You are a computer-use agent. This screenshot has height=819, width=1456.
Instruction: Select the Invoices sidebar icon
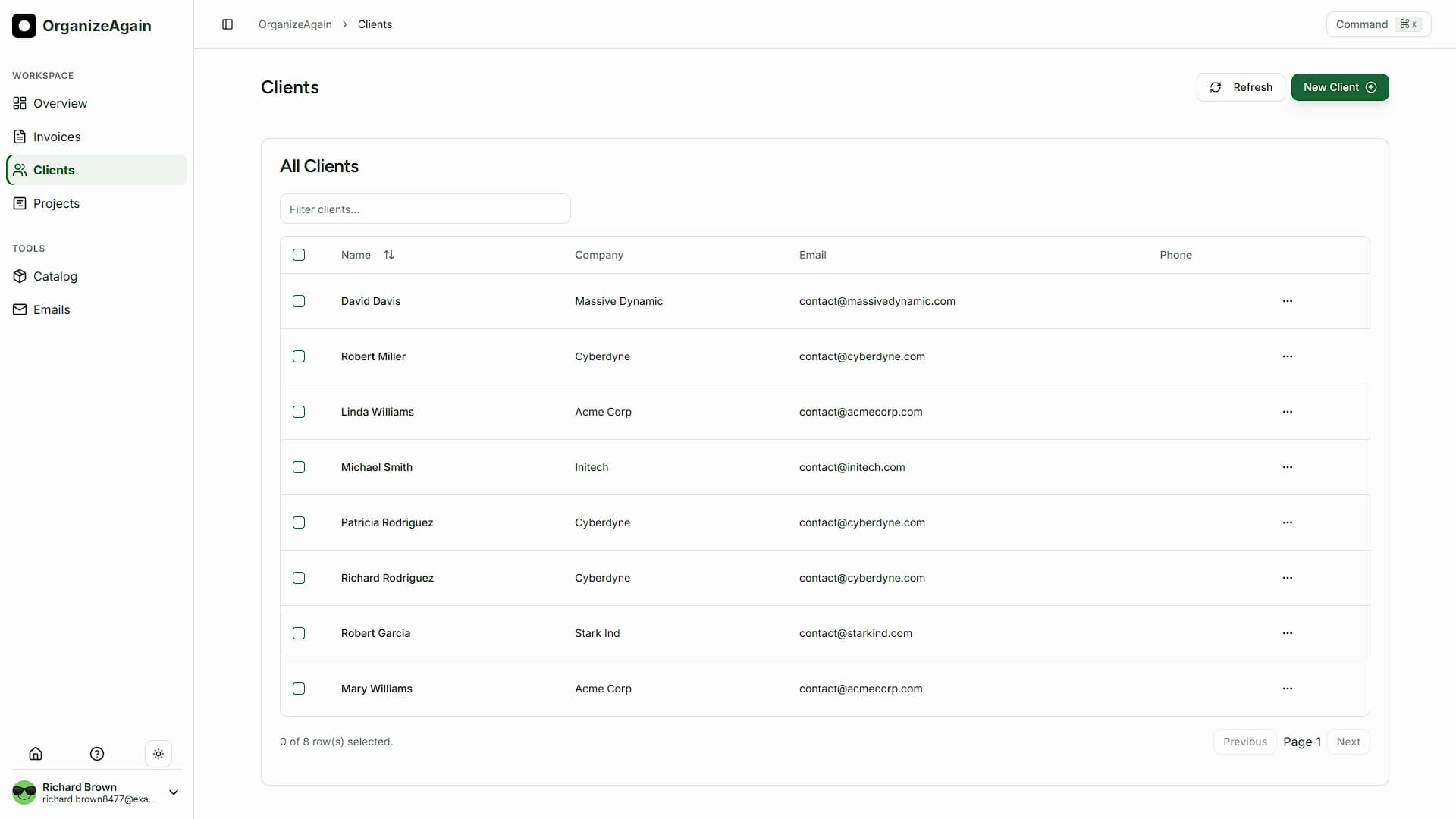tap(20, 136)
